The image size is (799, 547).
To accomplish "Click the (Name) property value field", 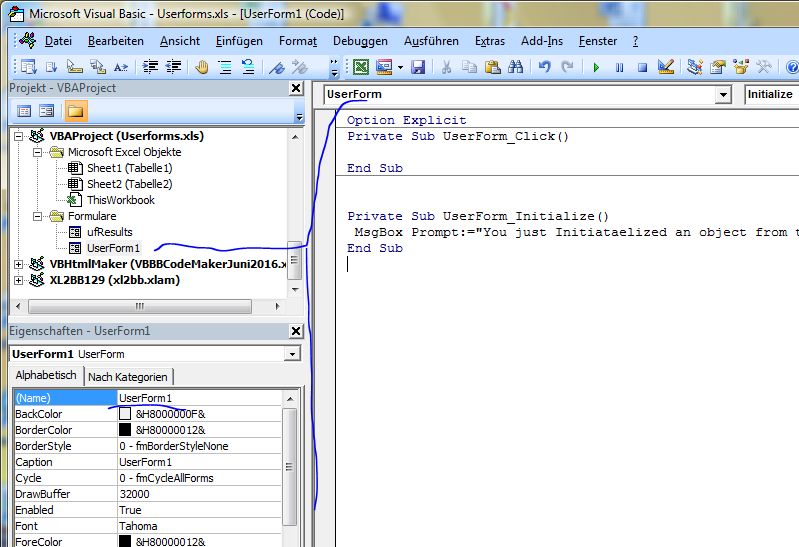I will click(x=199, y=398).
